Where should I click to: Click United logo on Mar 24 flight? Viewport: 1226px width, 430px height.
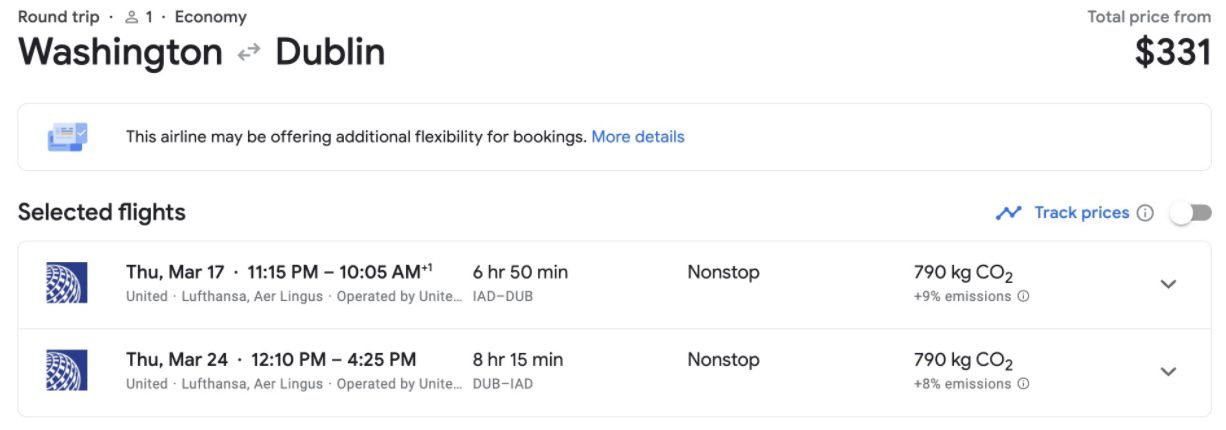pyautogui.click(x=67, y=371)
